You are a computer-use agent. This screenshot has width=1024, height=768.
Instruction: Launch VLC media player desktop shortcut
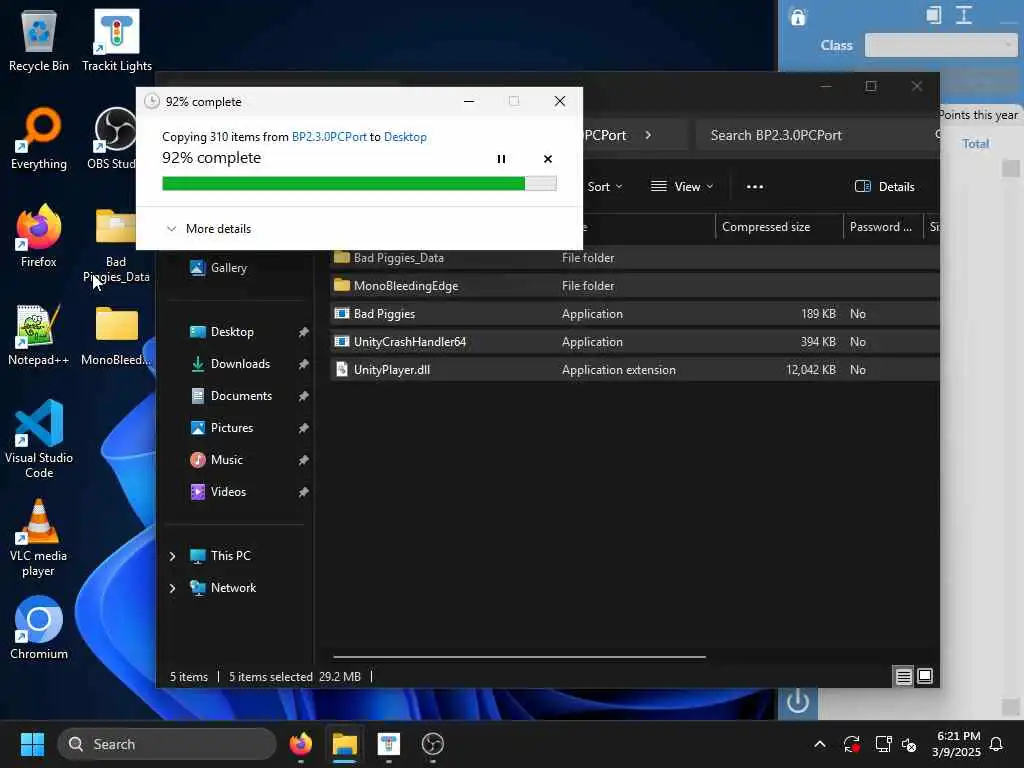pyautogui.click(x=39, y=538)
